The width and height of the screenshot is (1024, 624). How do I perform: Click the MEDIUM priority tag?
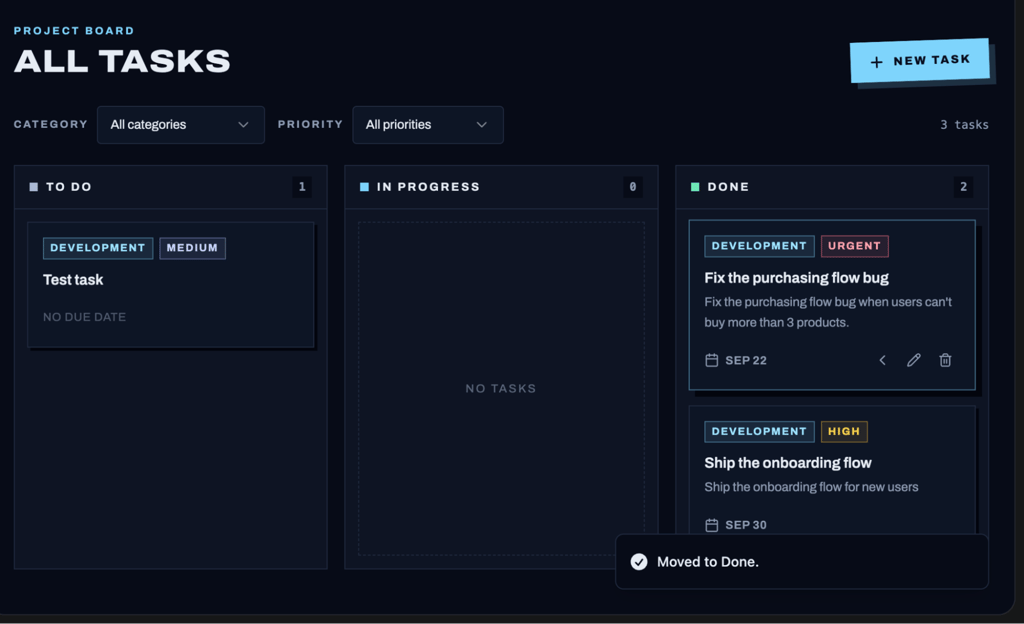coord(192,248)
